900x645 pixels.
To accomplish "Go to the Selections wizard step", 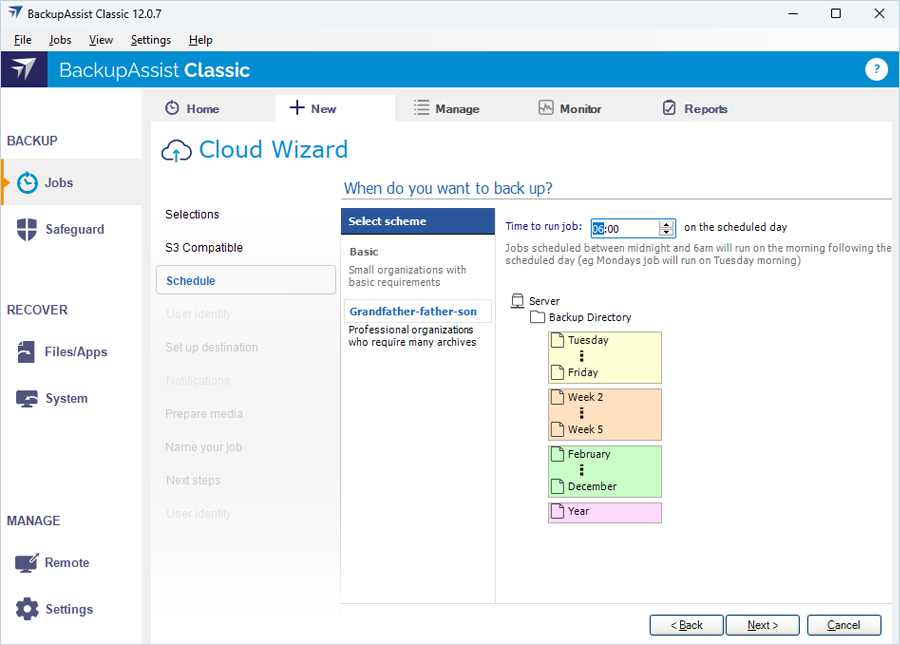I will click(192, 214).
